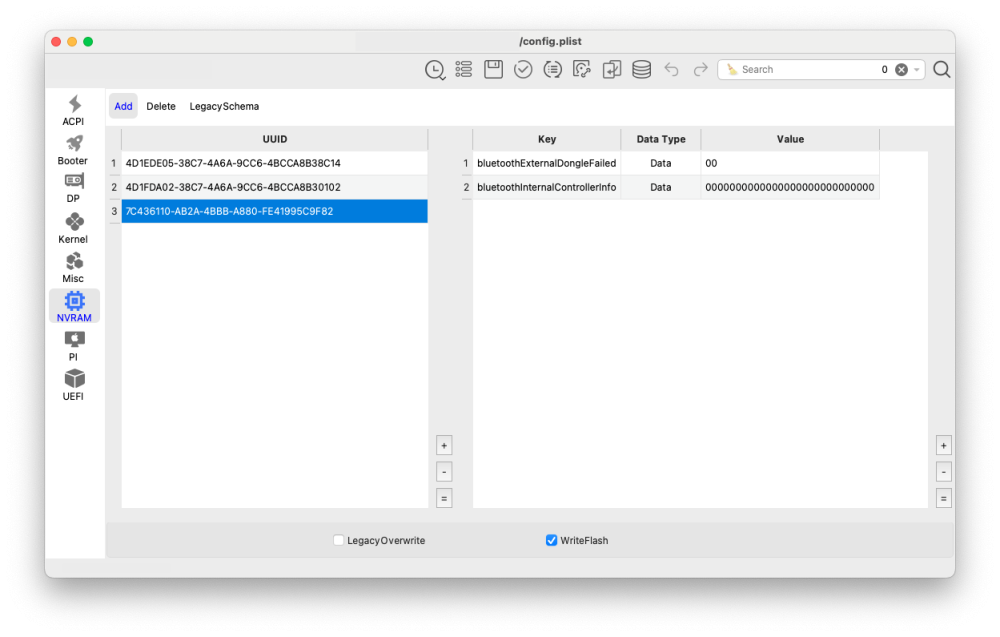Click the clock history toolbar icon

click(x=435, y=70)
